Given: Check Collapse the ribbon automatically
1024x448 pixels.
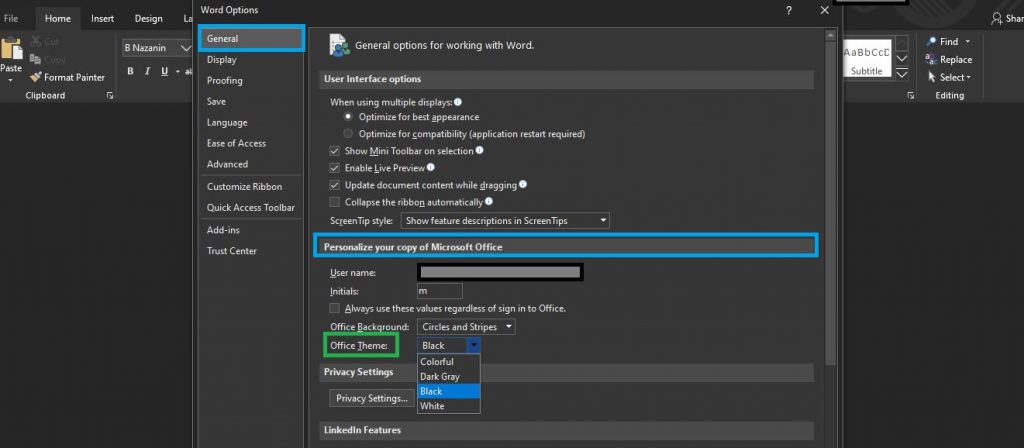Looking at the screenshot, I should coord(334,202).
